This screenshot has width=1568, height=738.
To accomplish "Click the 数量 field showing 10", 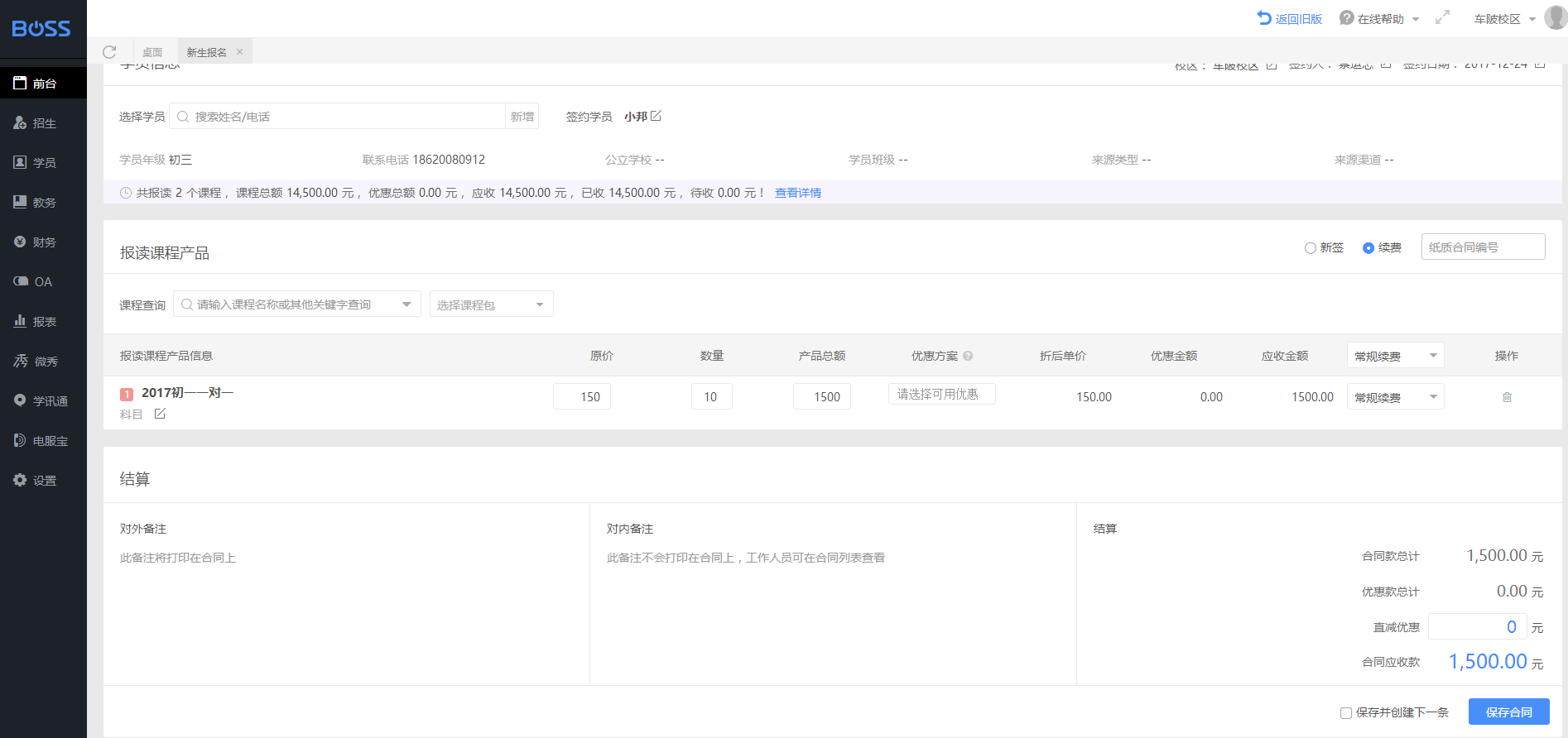I will (x=712, y=396).
